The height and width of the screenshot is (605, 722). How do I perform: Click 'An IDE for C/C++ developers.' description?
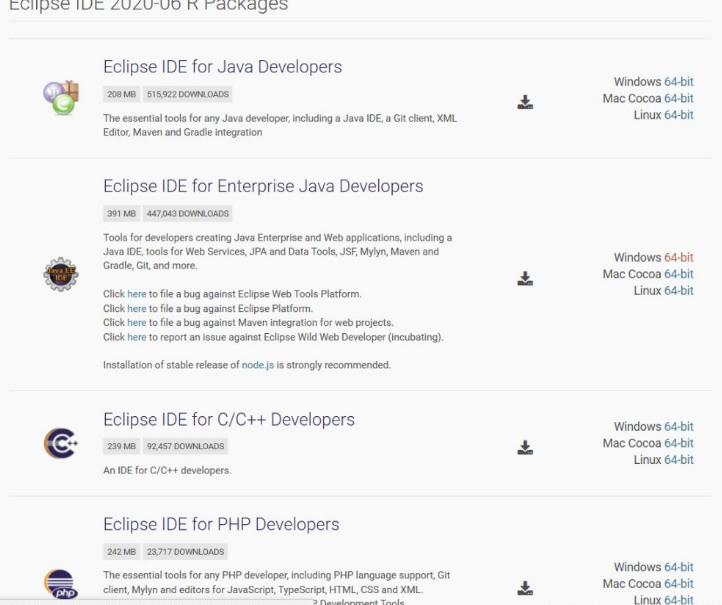coord(167,471)
